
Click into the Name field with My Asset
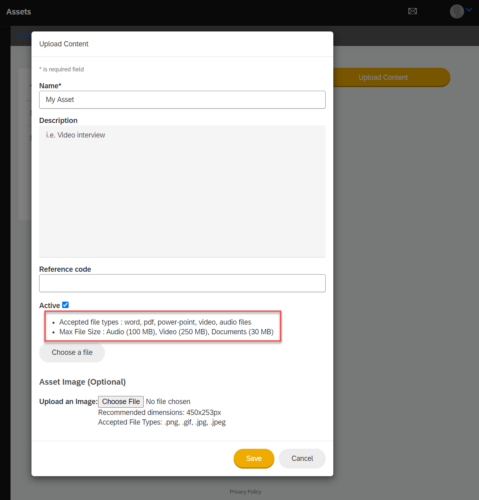182,100
